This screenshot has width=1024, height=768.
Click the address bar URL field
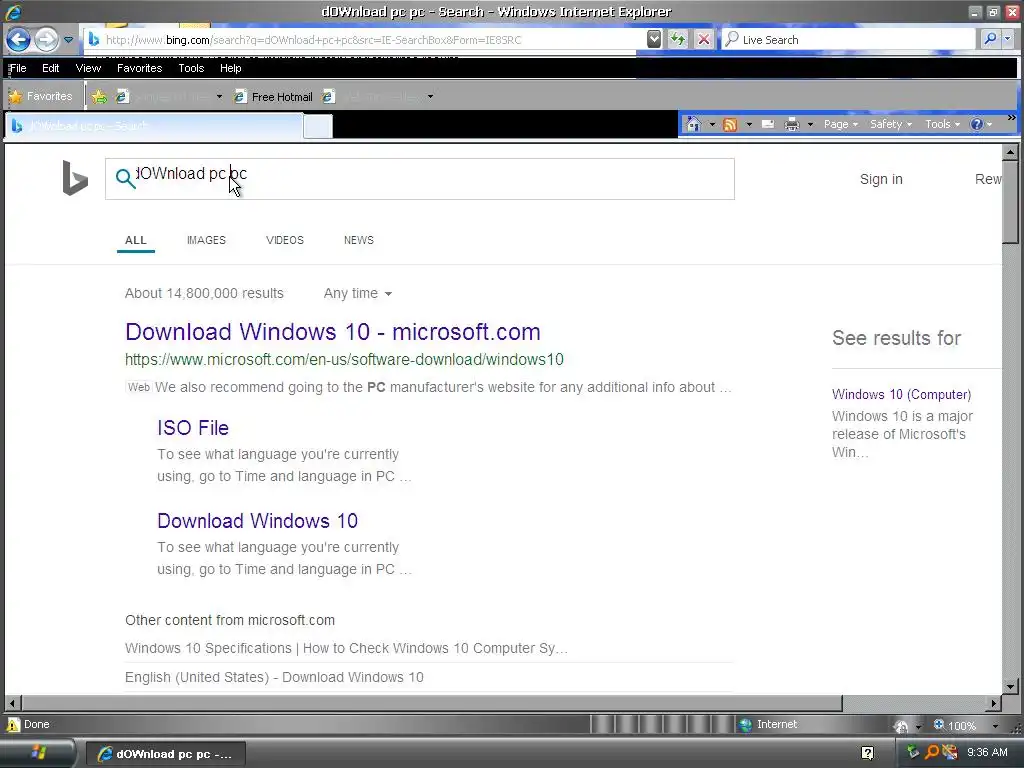point(366,40)
